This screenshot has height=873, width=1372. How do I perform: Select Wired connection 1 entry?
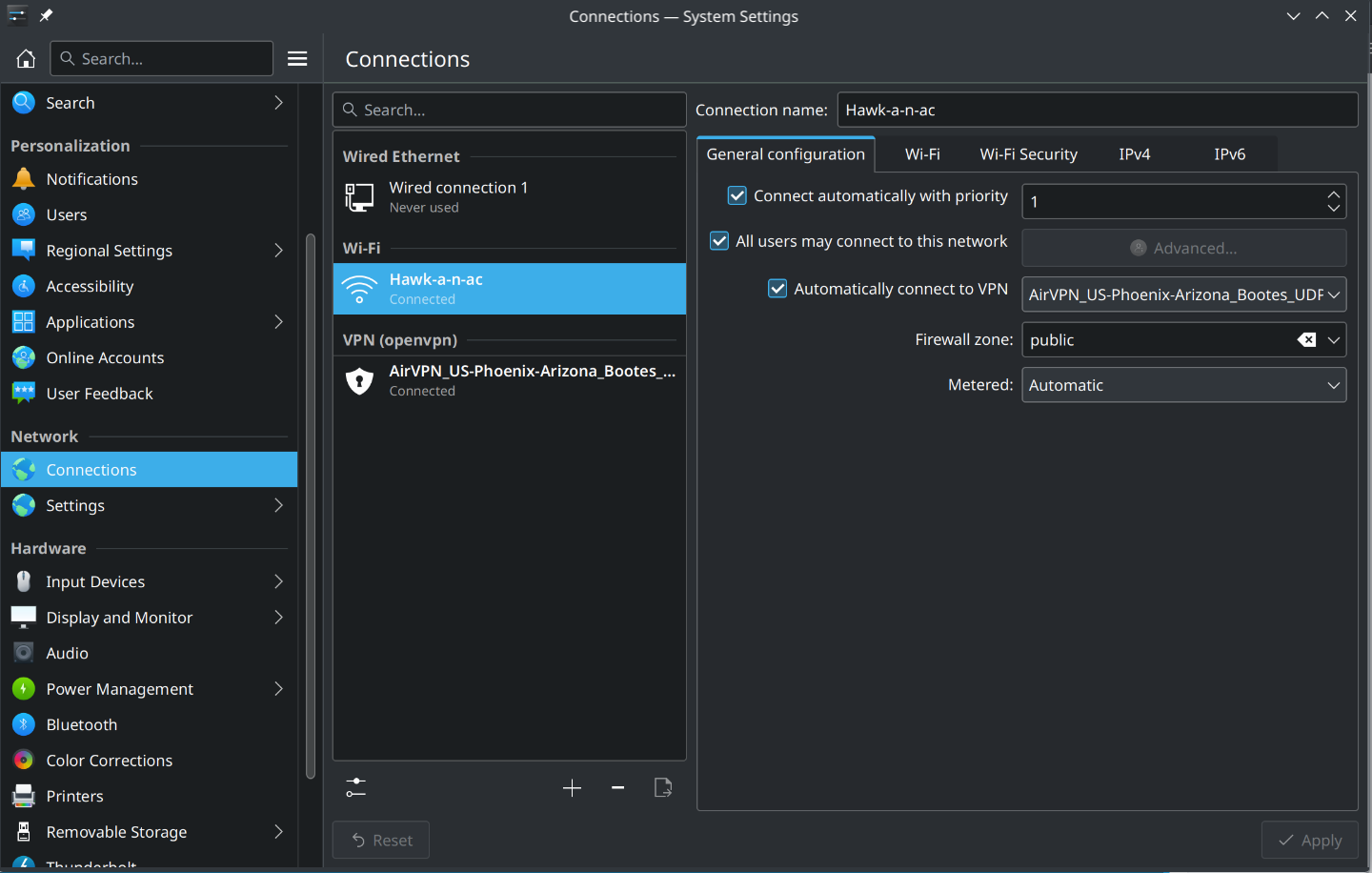point(510,197)
